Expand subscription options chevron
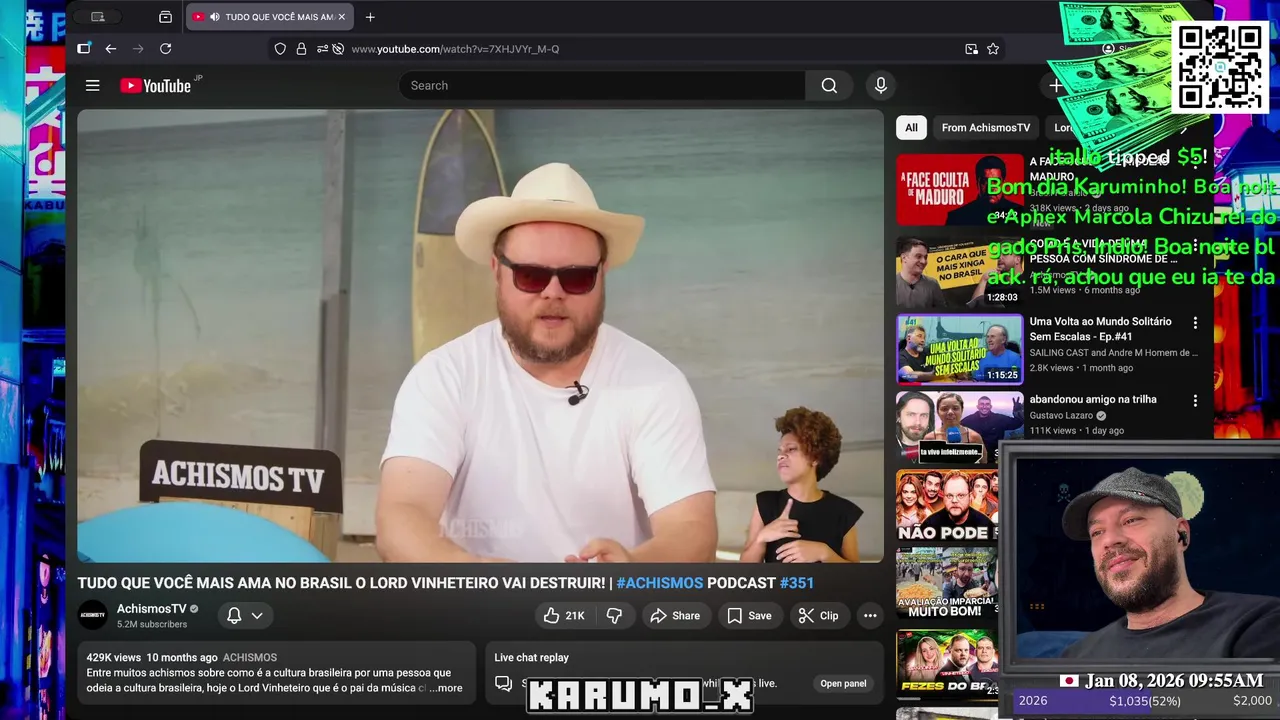Viewport: 1280px width, 720px height. pyautogui.click(x=257, y=616)
